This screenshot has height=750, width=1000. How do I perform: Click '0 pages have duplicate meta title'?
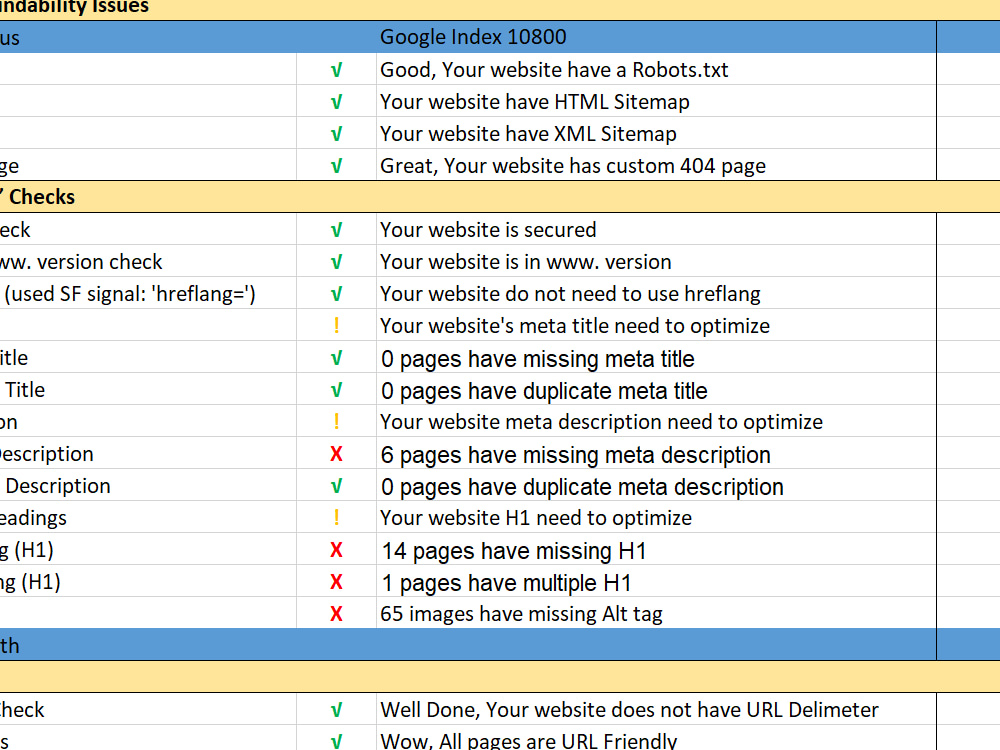pos(544,390)
